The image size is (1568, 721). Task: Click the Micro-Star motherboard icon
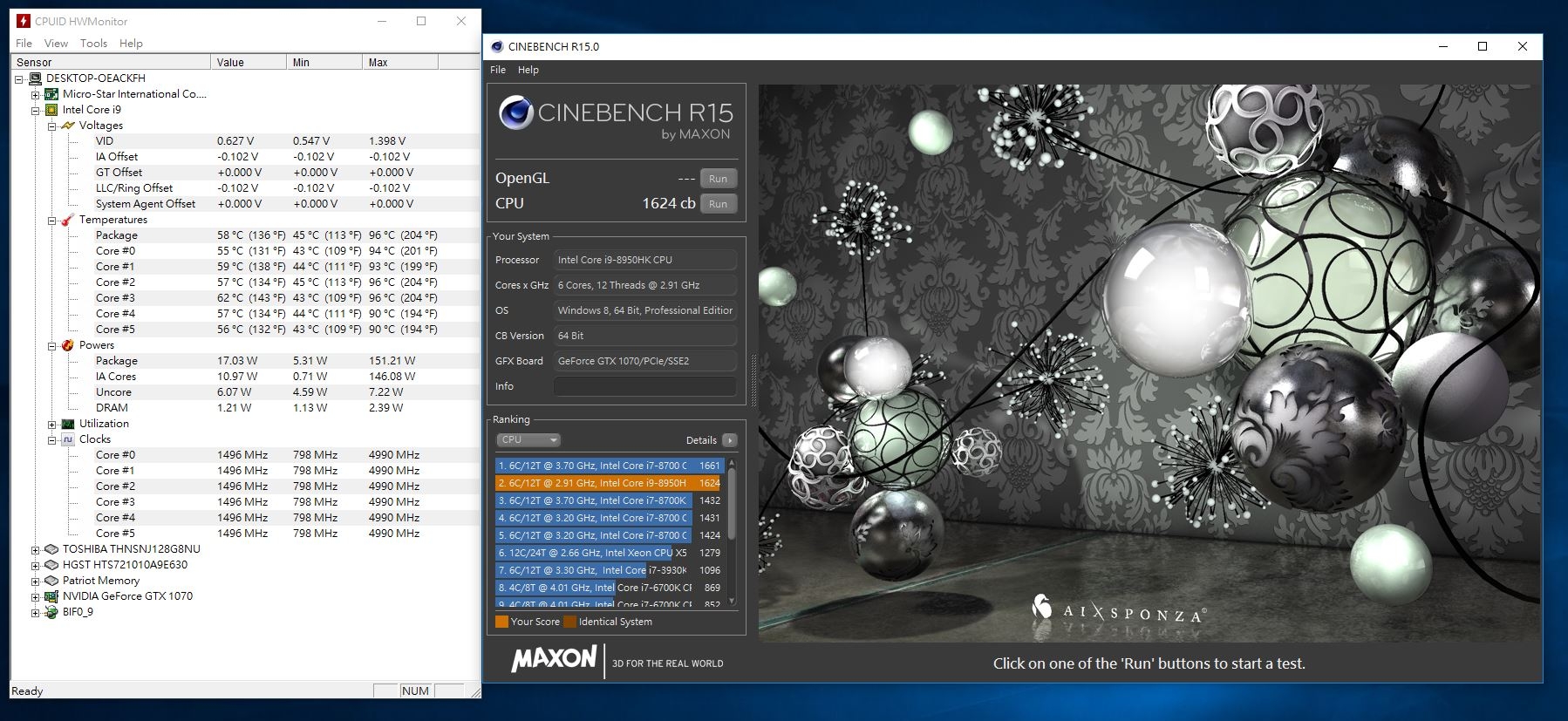[x=51, y=94]
